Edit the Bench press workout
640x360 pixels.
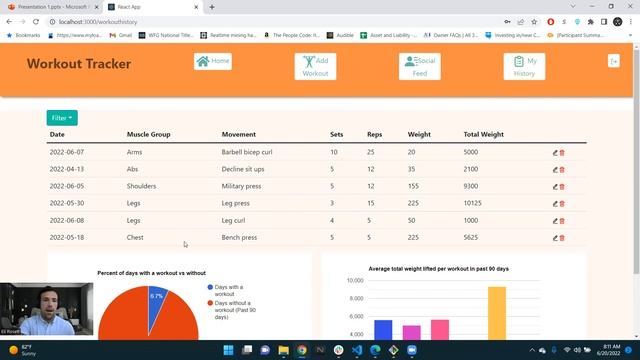coord(555,238)
